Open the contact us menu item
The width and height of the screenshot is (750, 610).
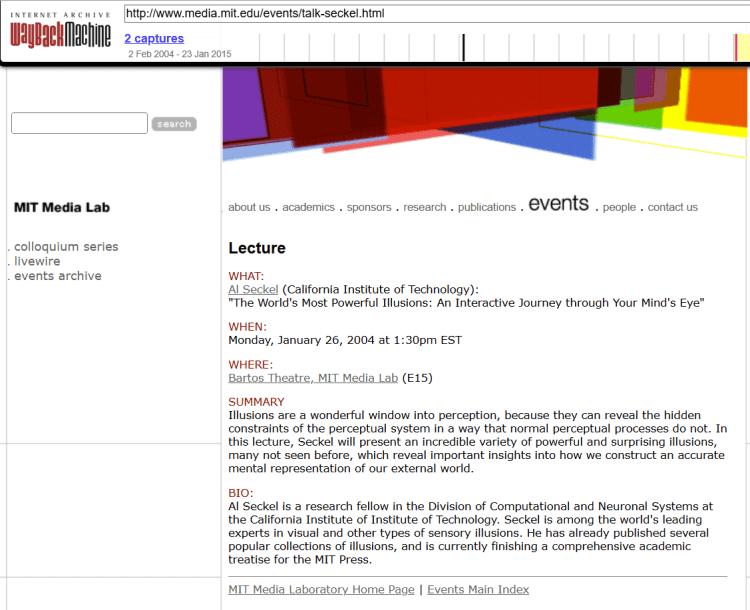pyautogui.click(x=673, y=207)
